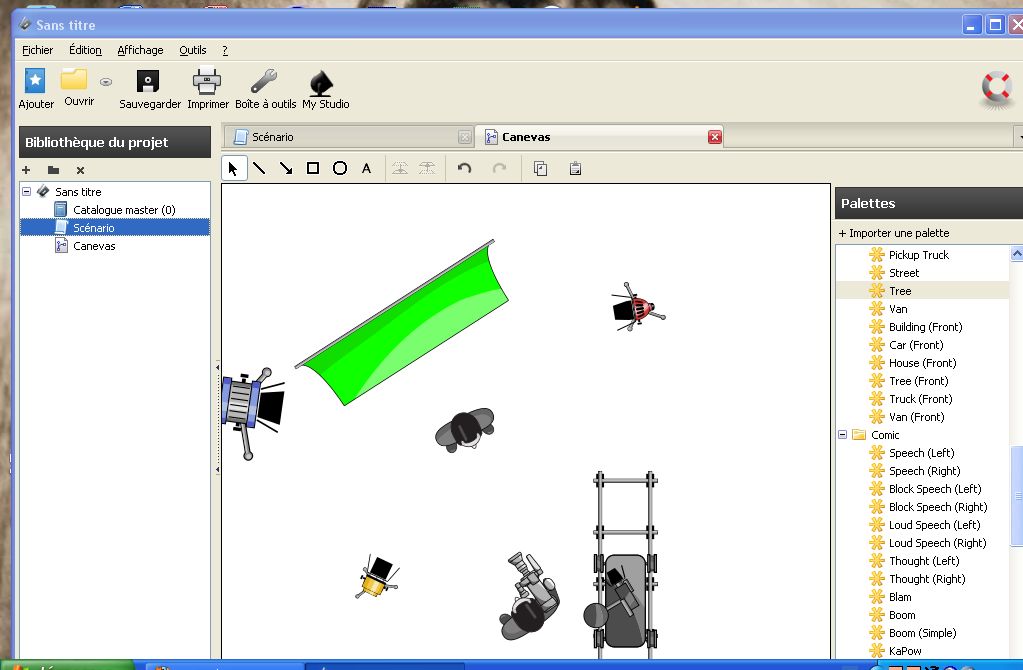Choose Building (Front) from the palette
This screenshot has height=670, width=1023.
925,327
